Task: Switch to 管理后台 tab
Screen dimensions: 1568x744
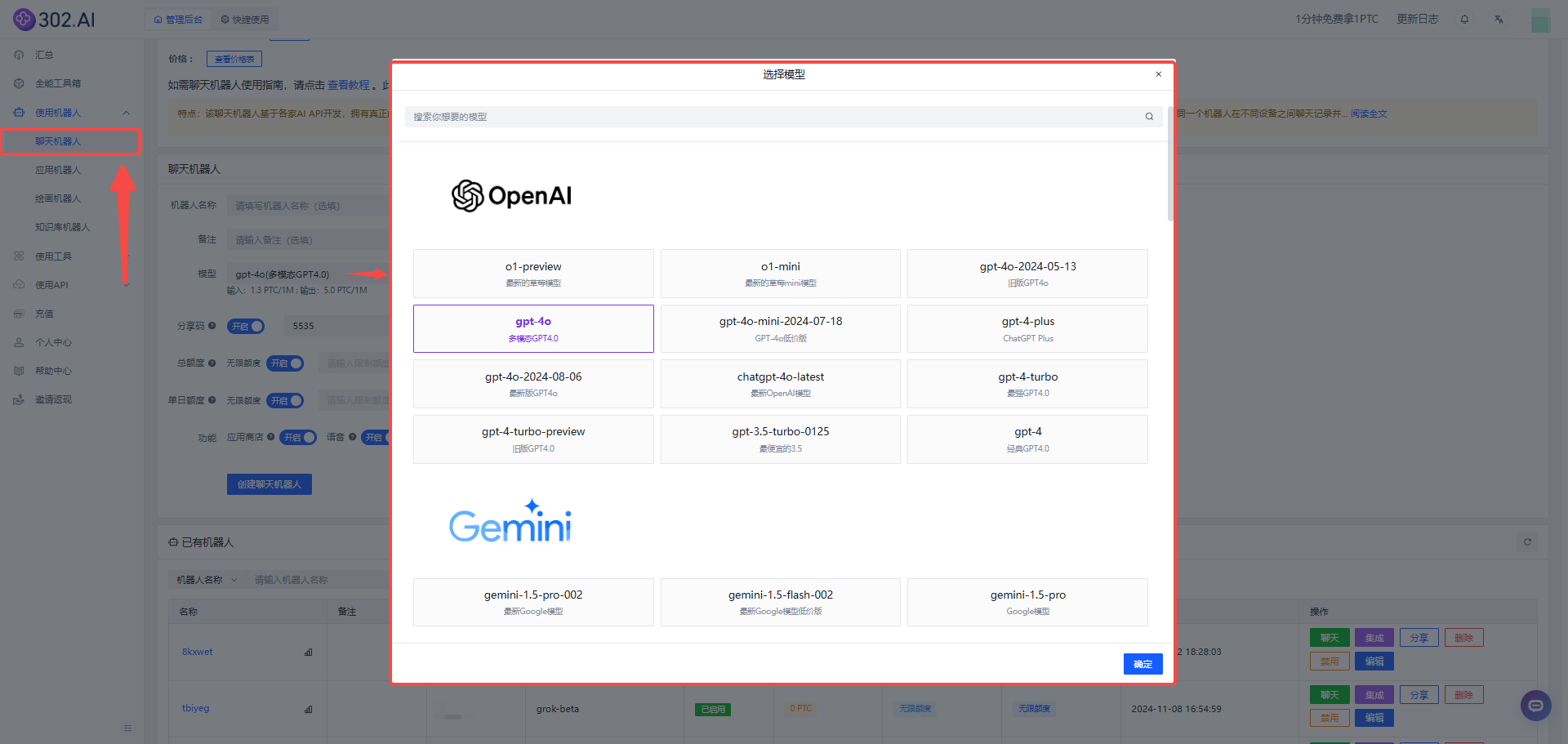Action: (178, 20)
